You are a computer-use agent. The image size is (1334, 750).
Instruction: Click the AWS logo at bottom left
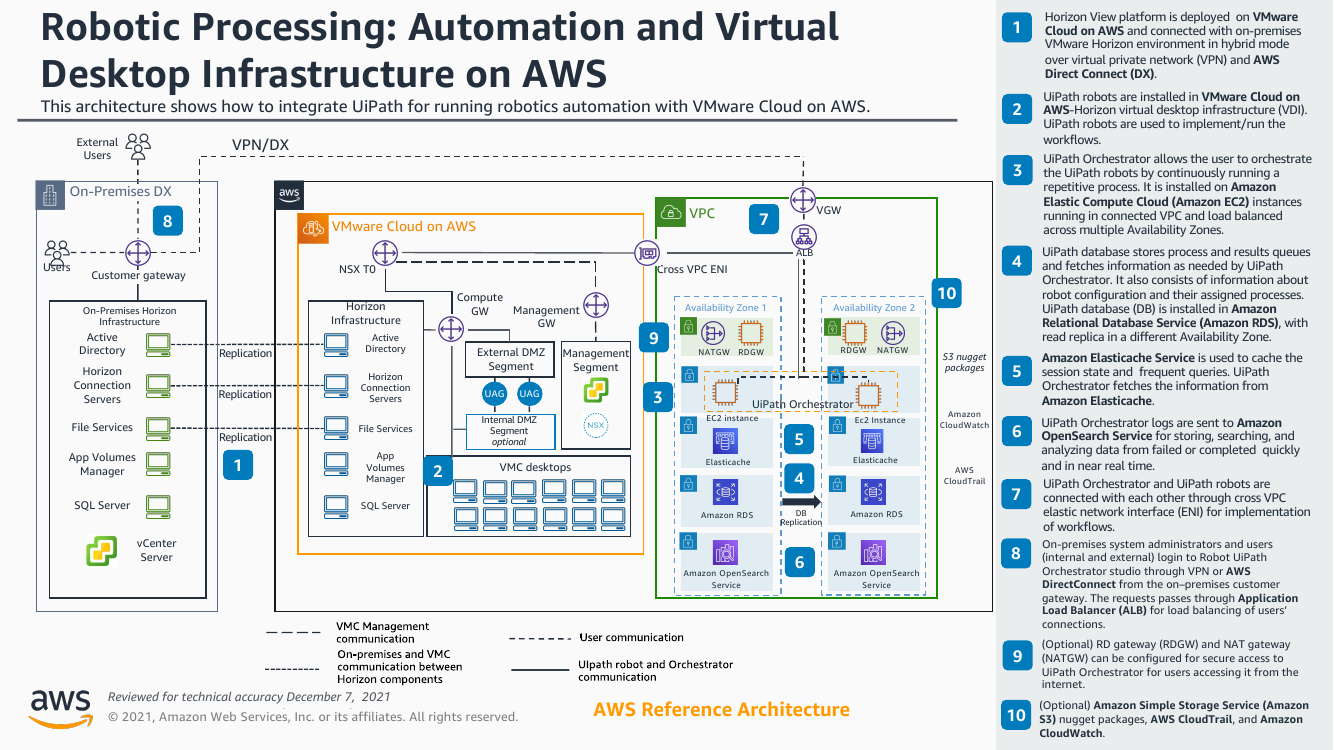pyautogui.click(x=61, y=706)
